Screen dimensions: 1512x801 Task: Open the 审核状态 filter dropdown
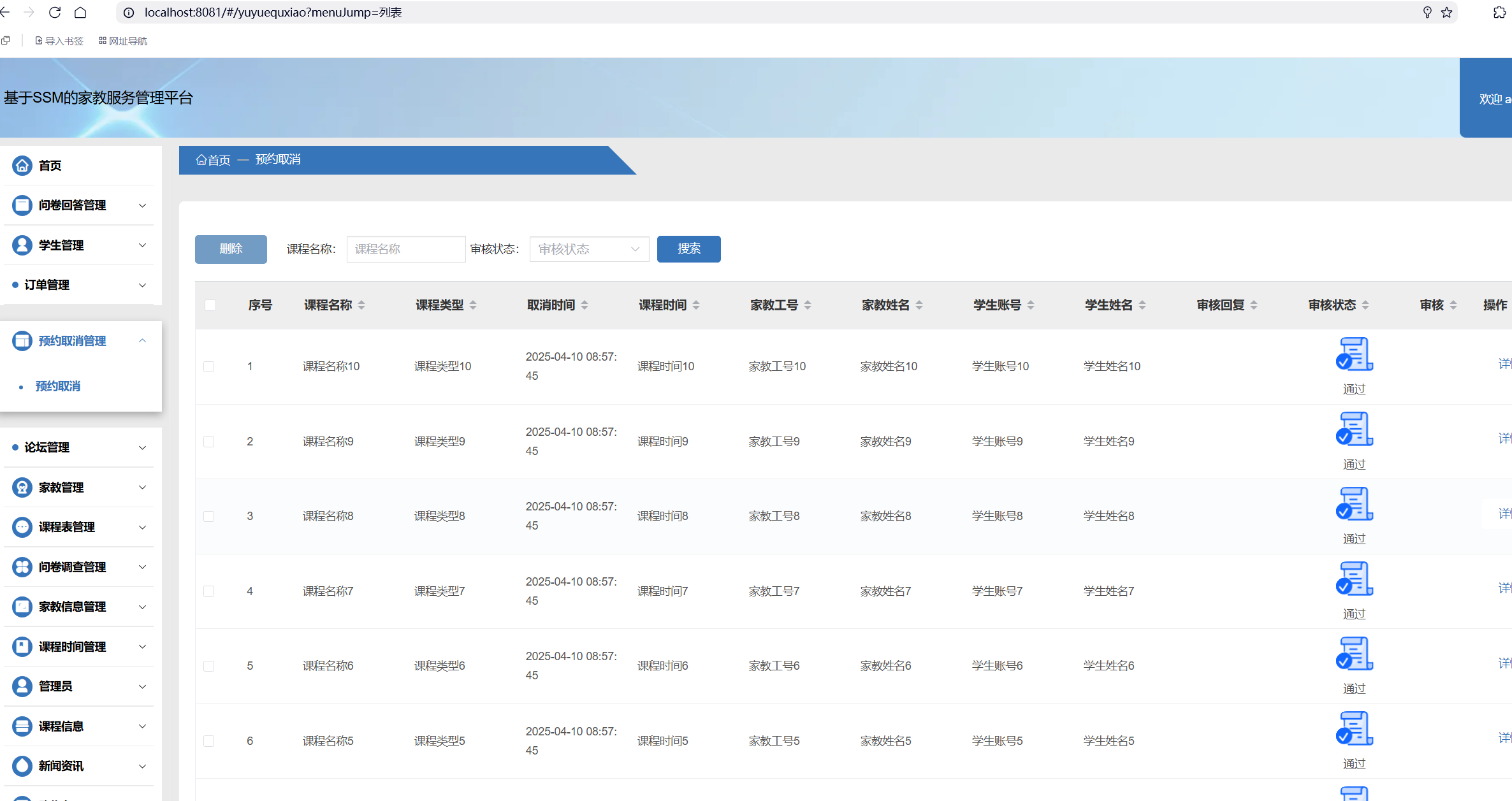[588, 249]
